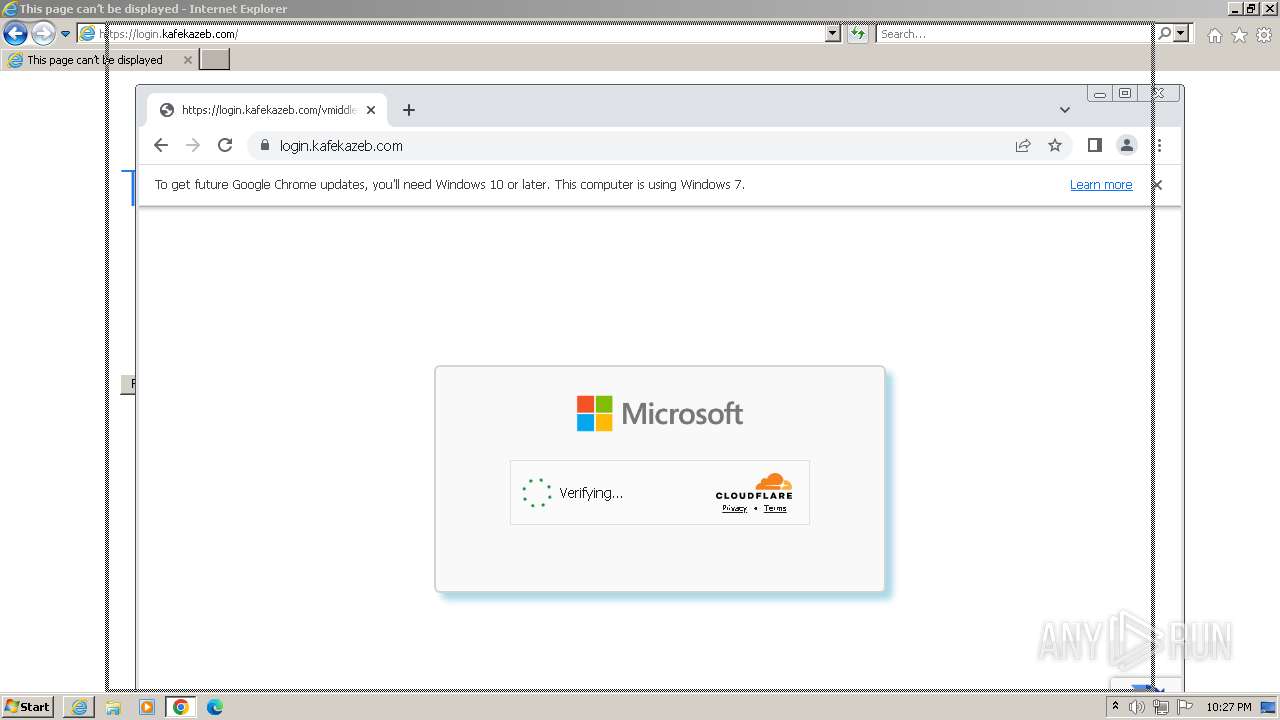This screenshot has width=1280, height=720.
Task: View site information lock icon in Chrome
Action: (265, 145)
